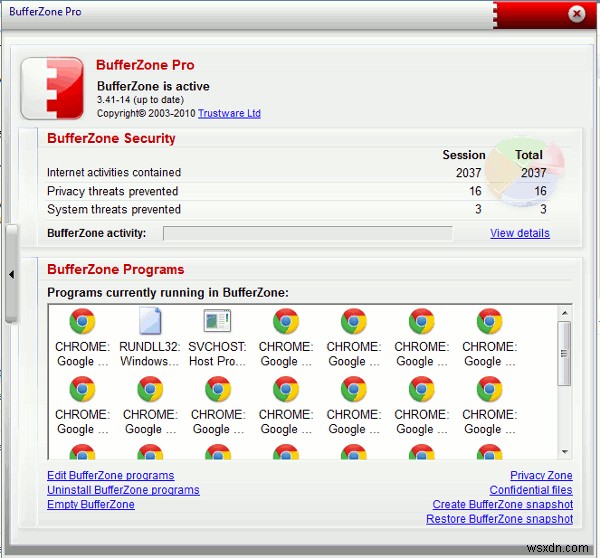Click the 'BufferZone Pro' title bar text

pos(45,12)
